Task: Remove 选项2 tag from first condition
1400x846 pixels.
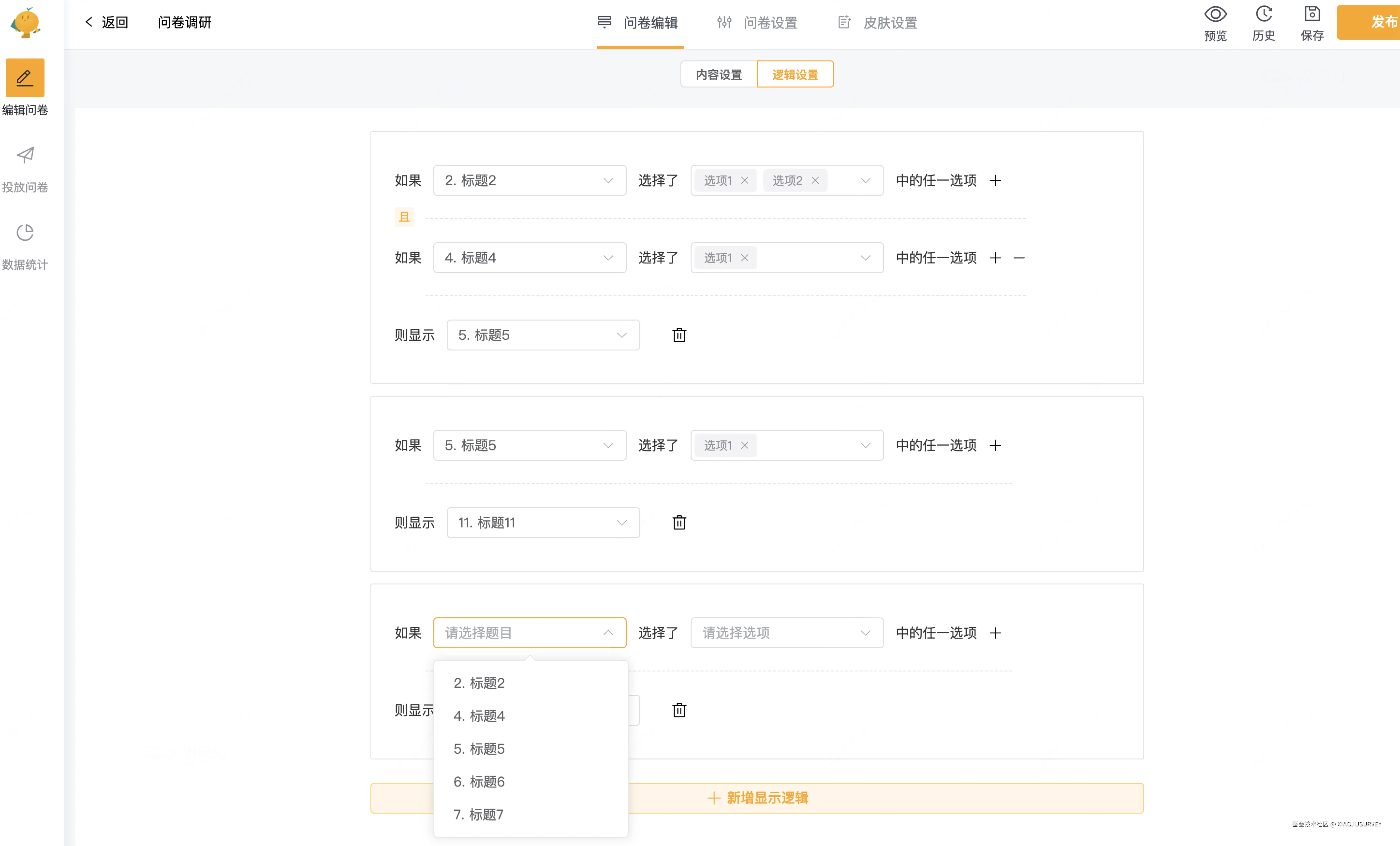Action: (815, 181)
